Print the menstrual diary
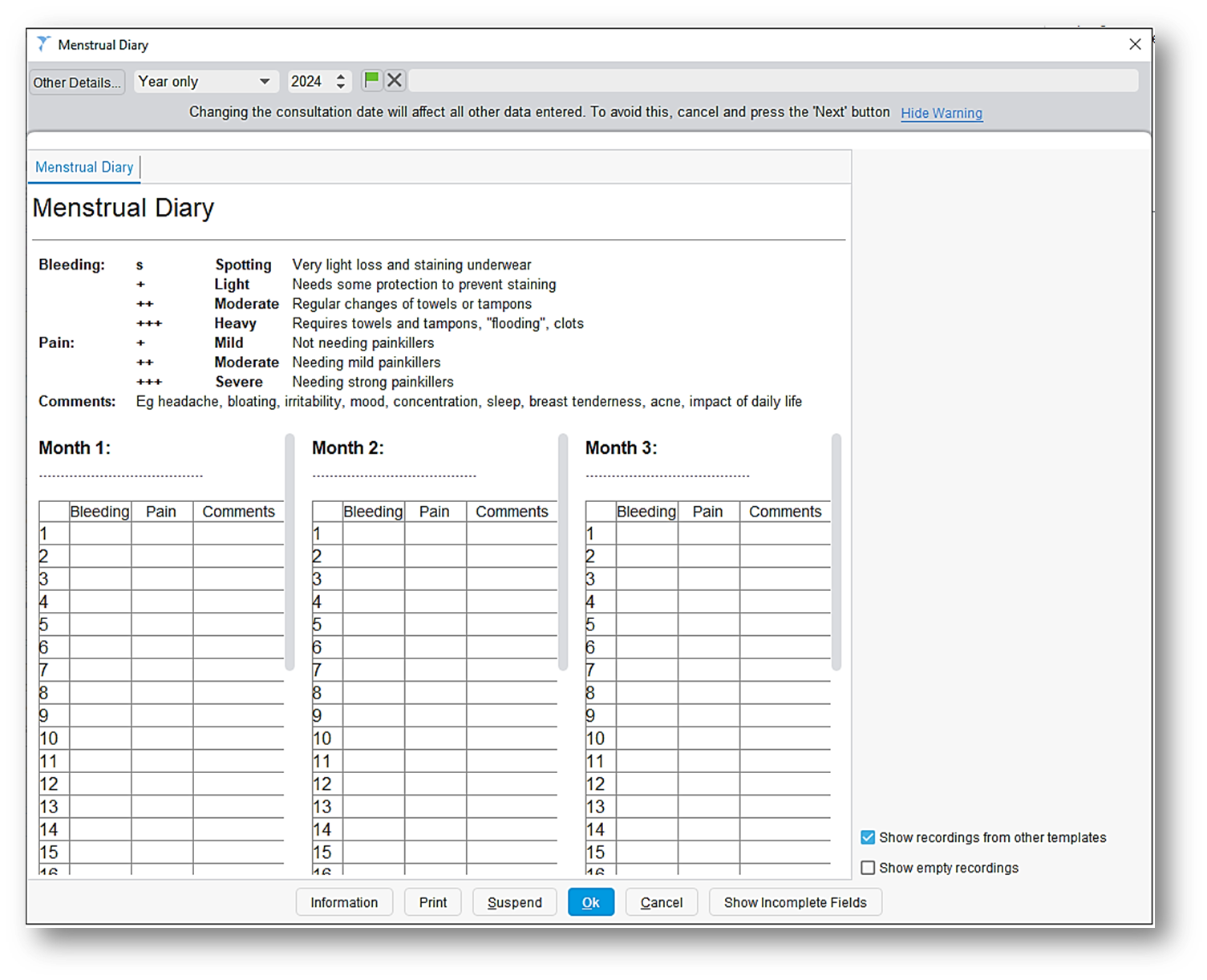The image size is (1207, 980). (x=433, y=902)
